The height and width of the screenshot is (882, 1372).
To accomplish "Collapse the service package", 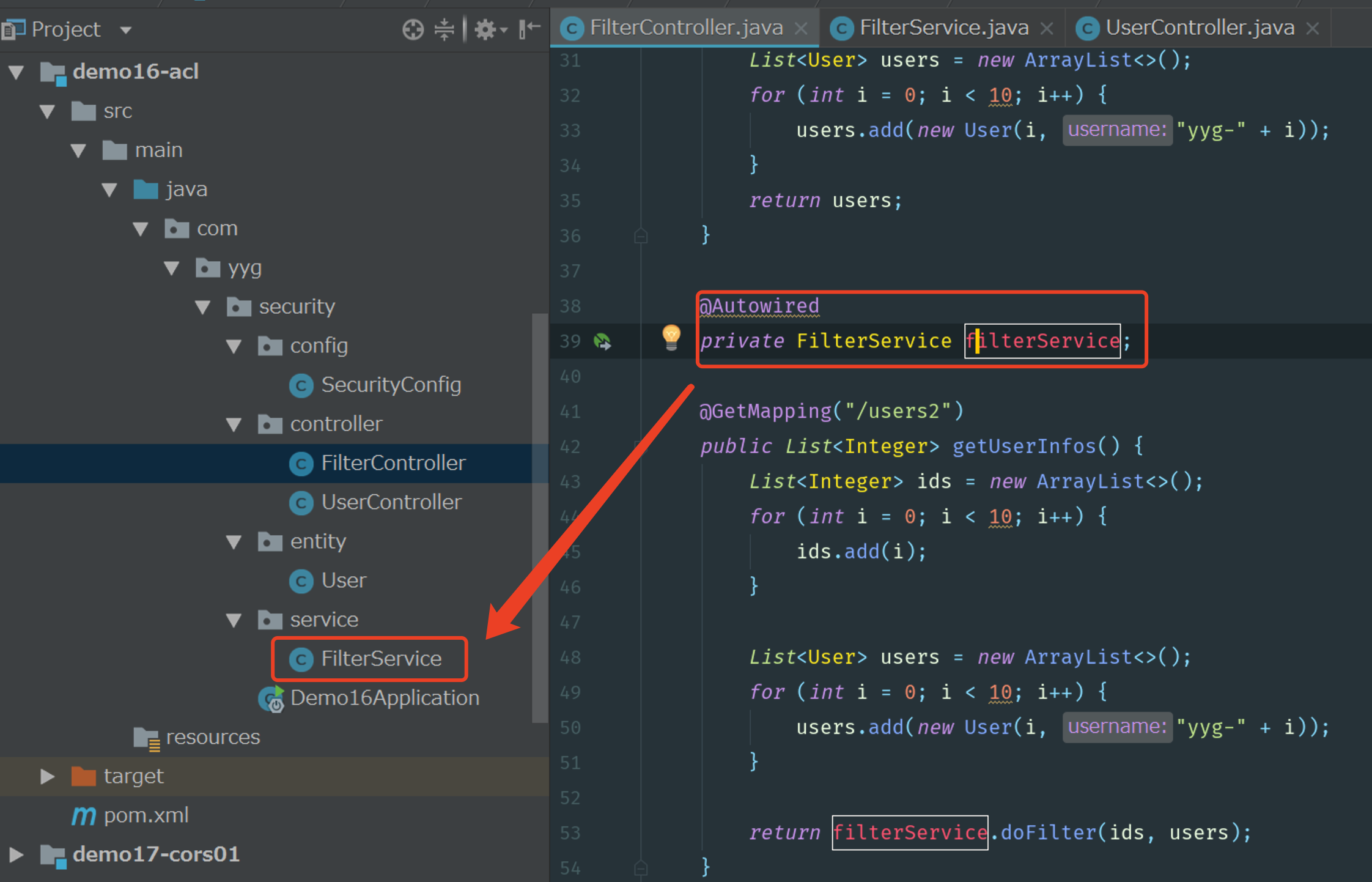I will (x=234, y=620).
